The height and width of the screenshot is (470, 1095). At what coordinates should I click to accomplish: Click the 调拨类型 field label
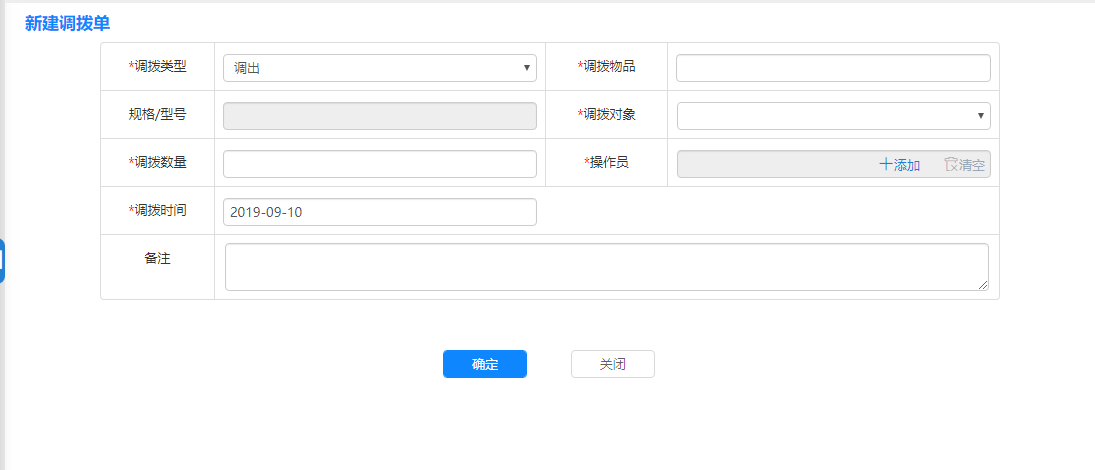click(160, 67)
